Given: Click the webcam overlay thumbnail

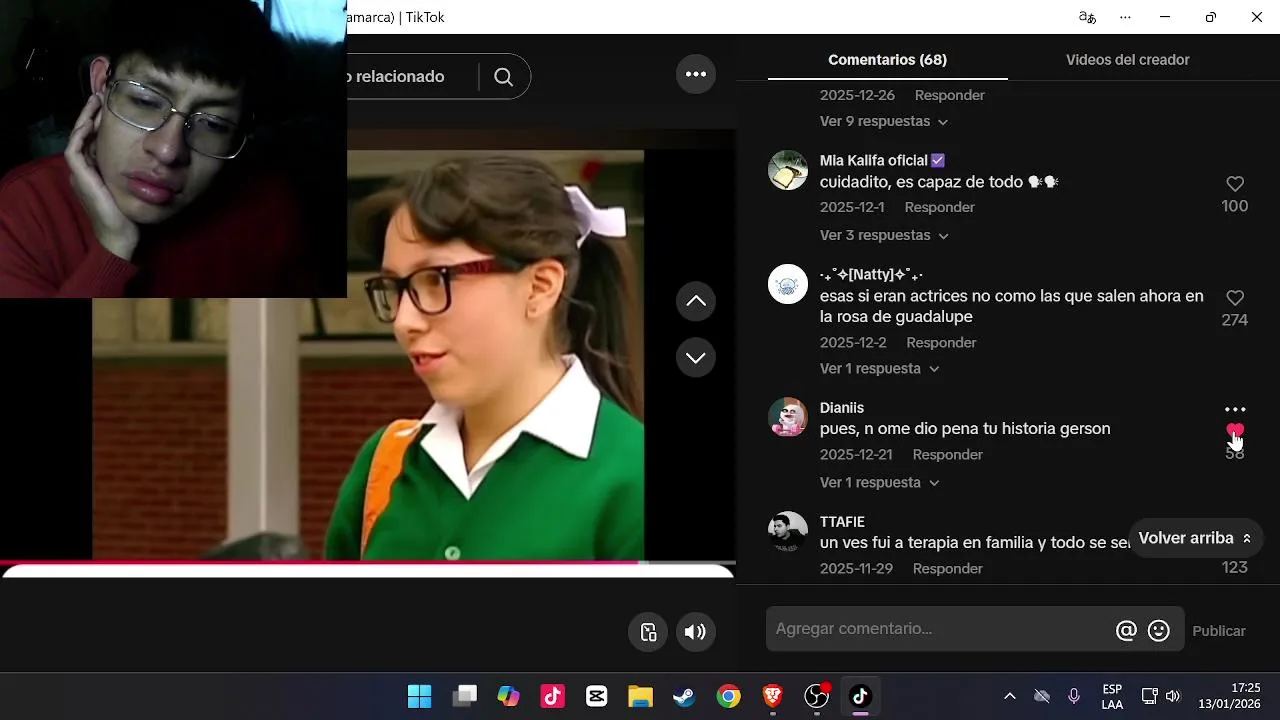Looking at the screenshot, I should pyautogui.click(x=173, y=149).
